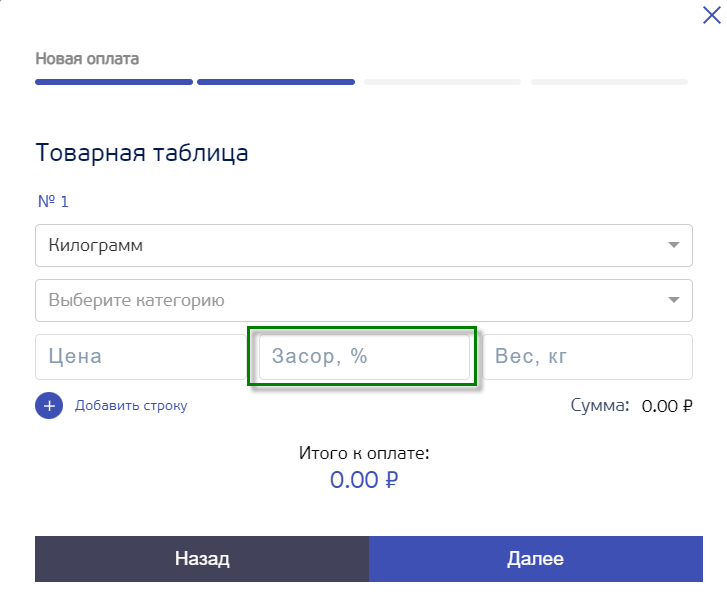Open the Килограмм unit dropdown

[364, 245]
